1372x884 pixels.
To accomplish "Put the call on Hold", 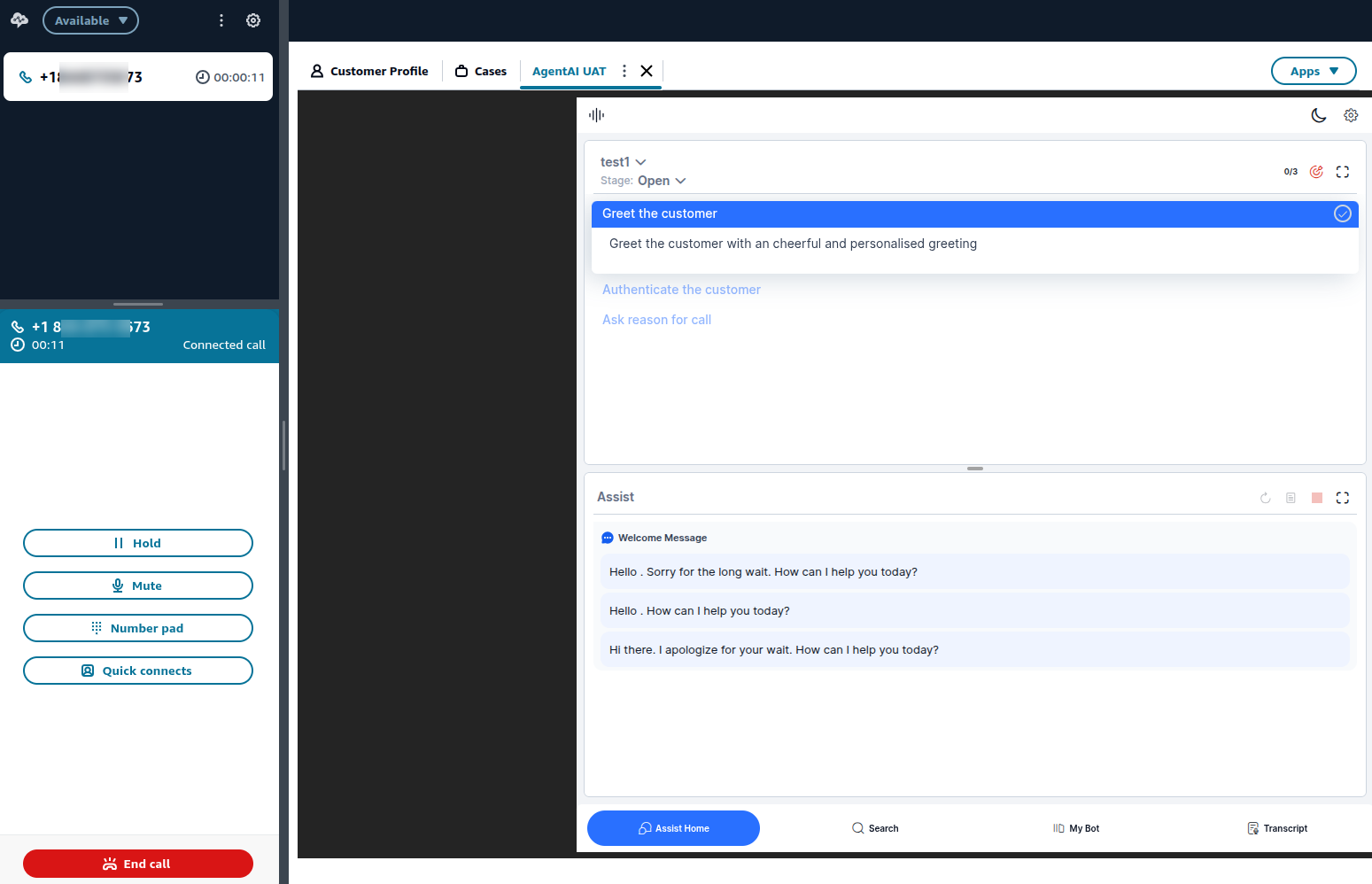I will [138, 543].
